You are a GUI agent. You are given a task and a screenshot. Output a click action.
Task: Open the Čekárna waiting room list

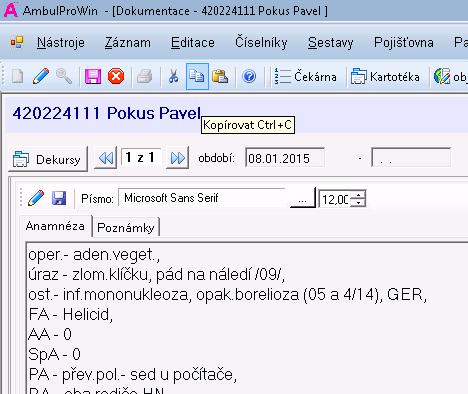[x=305, y=77]
